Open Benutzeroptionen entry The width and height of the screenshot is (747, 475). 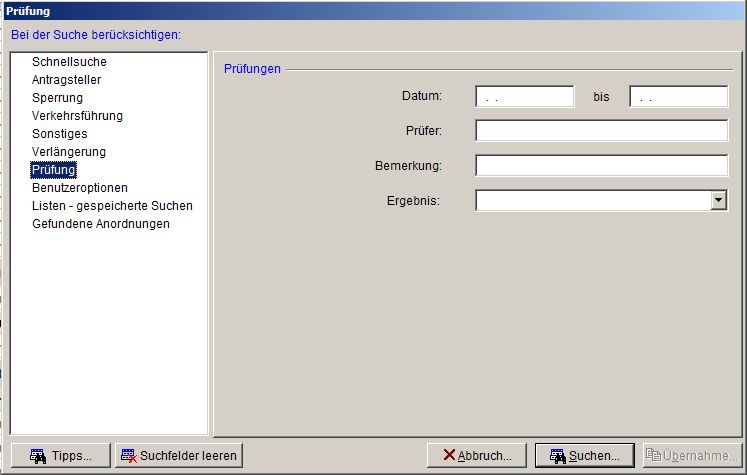tap(80, 188)
